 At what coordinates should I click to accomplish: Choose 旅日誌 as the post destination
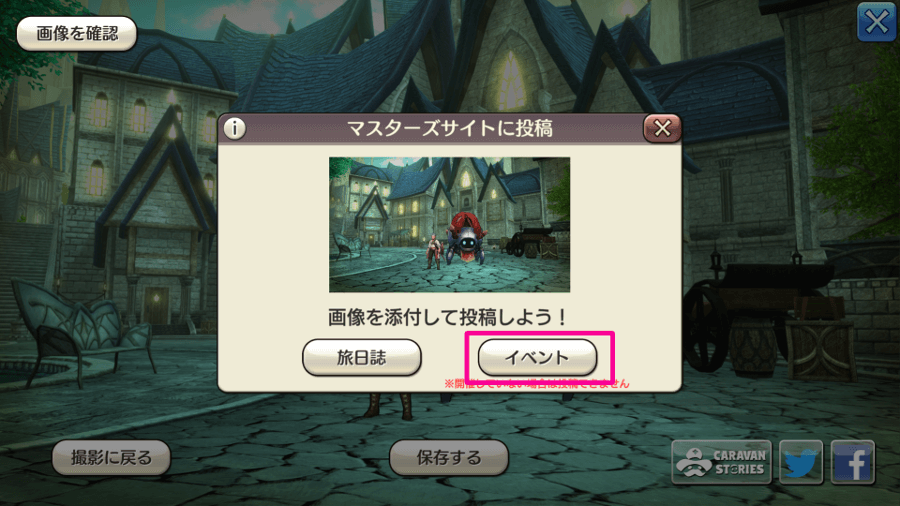point(362,357)
